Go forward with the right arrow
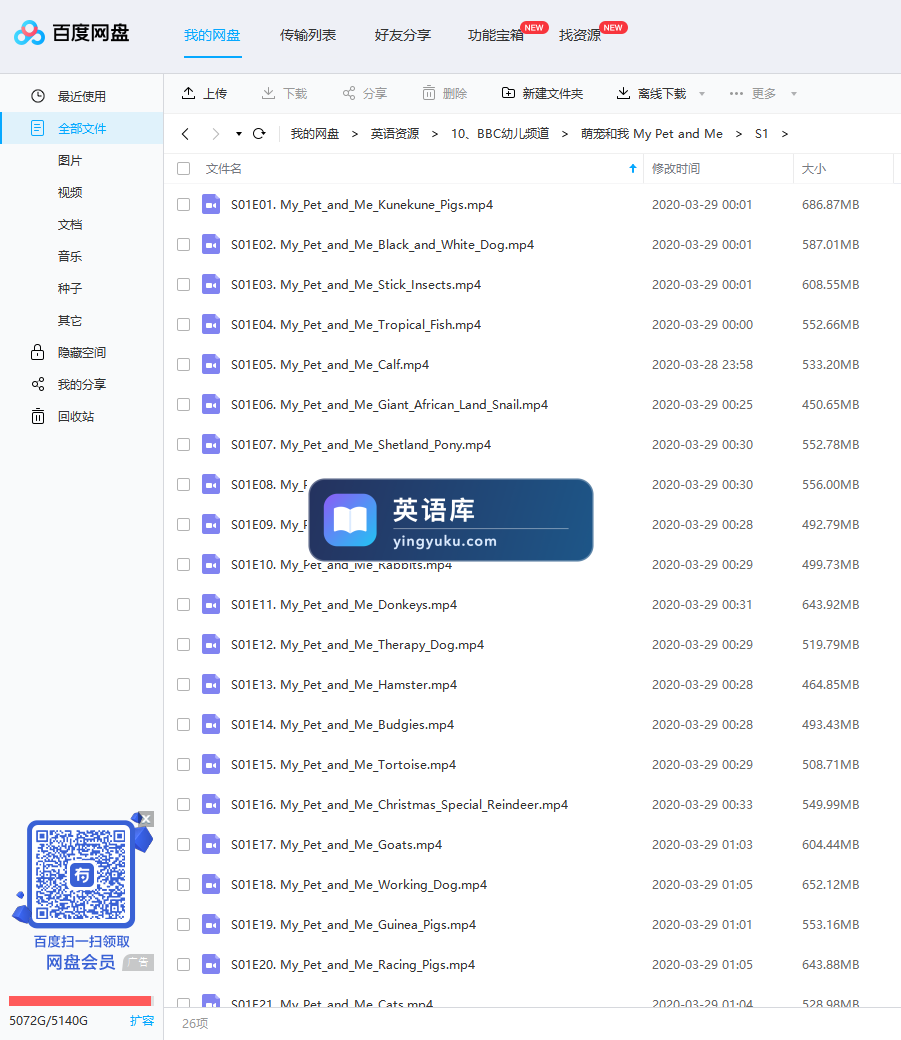The width and height of the screenshot is (901, 1040). click(215, 134)
